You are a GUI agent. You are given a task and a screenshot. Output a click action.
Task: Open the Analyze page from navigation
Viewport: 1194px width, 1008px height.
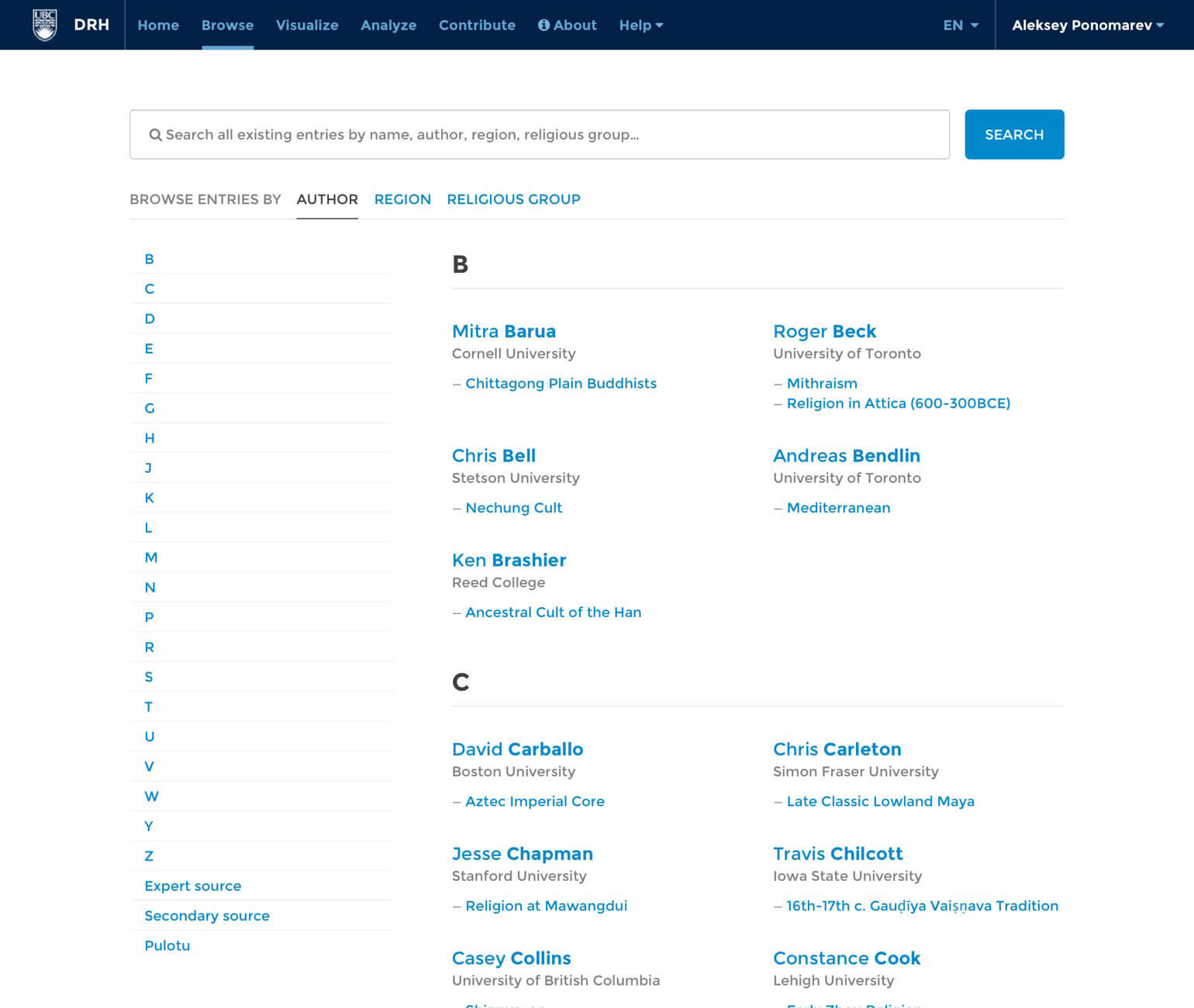coord(388,25)
